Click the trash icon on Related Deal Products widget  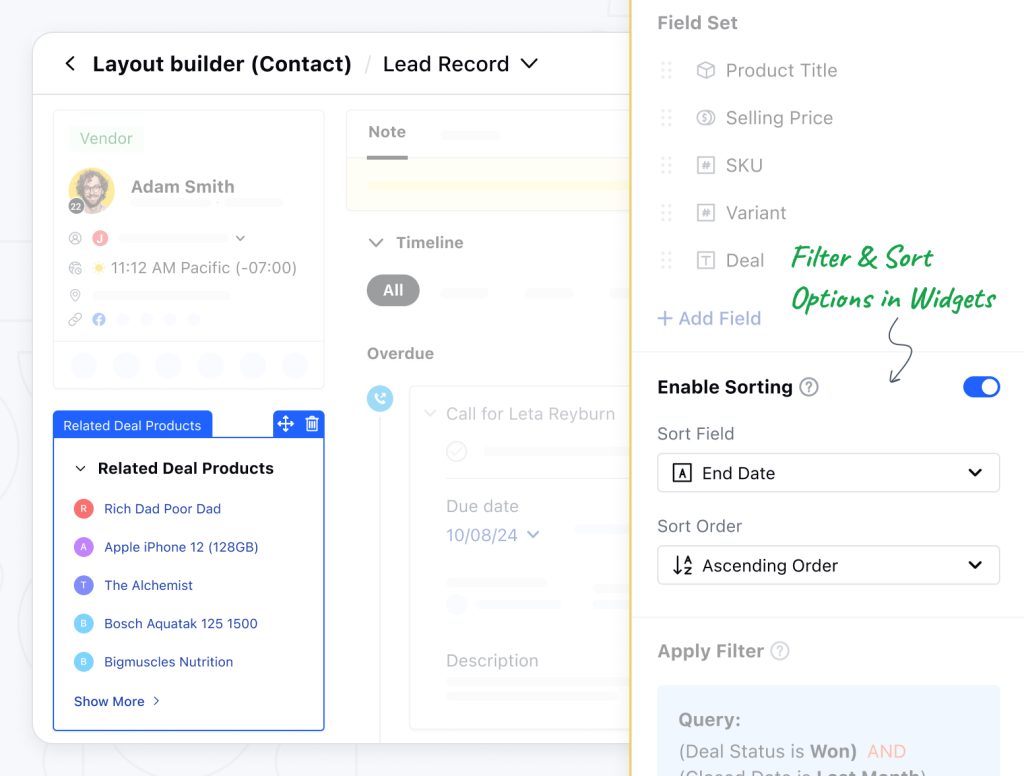click(311, 423)
